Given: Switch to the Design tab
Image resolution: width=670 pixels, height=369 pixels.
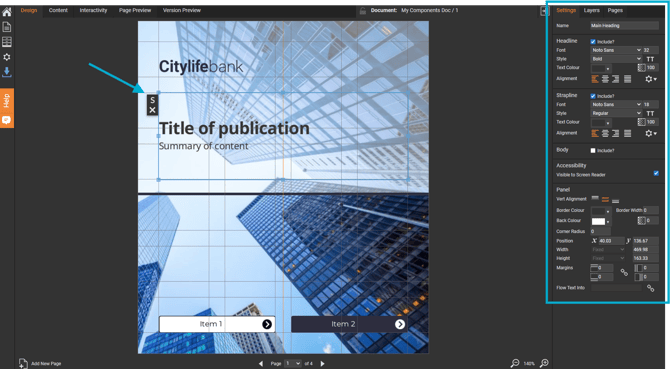Looking at the screenshot, I should point(29,10).
